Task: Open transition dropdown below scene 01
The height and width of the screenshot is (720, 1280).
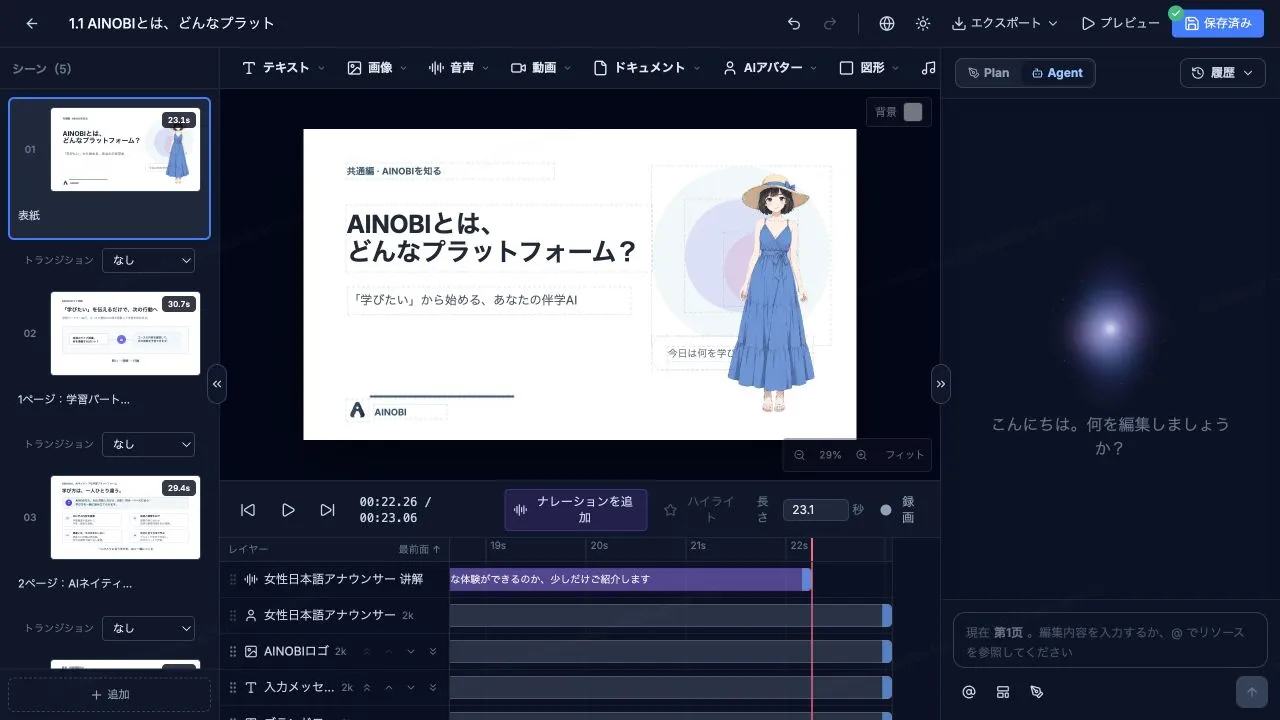Action: pos(148,260)
